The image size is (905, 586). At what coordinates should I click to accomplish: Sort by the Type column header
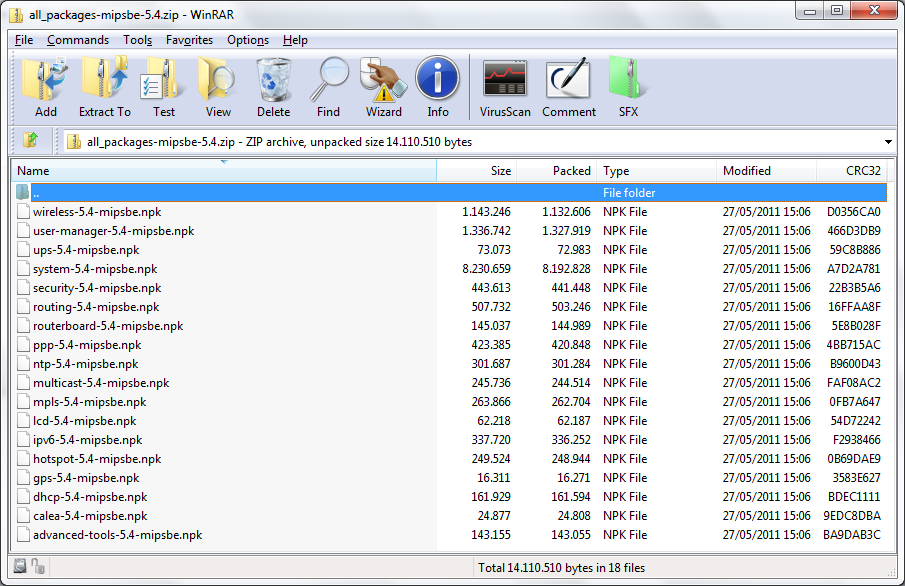pyautogui.click(x=656, y=171)
